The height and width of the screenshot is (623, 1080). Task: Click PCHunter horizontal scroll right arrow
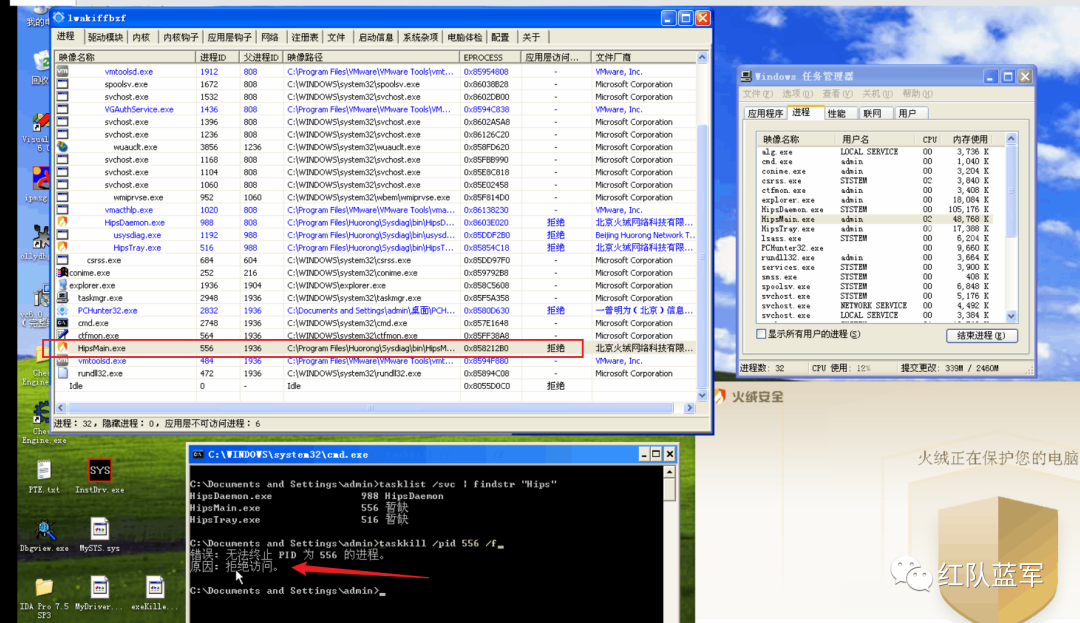coord(689,408)
